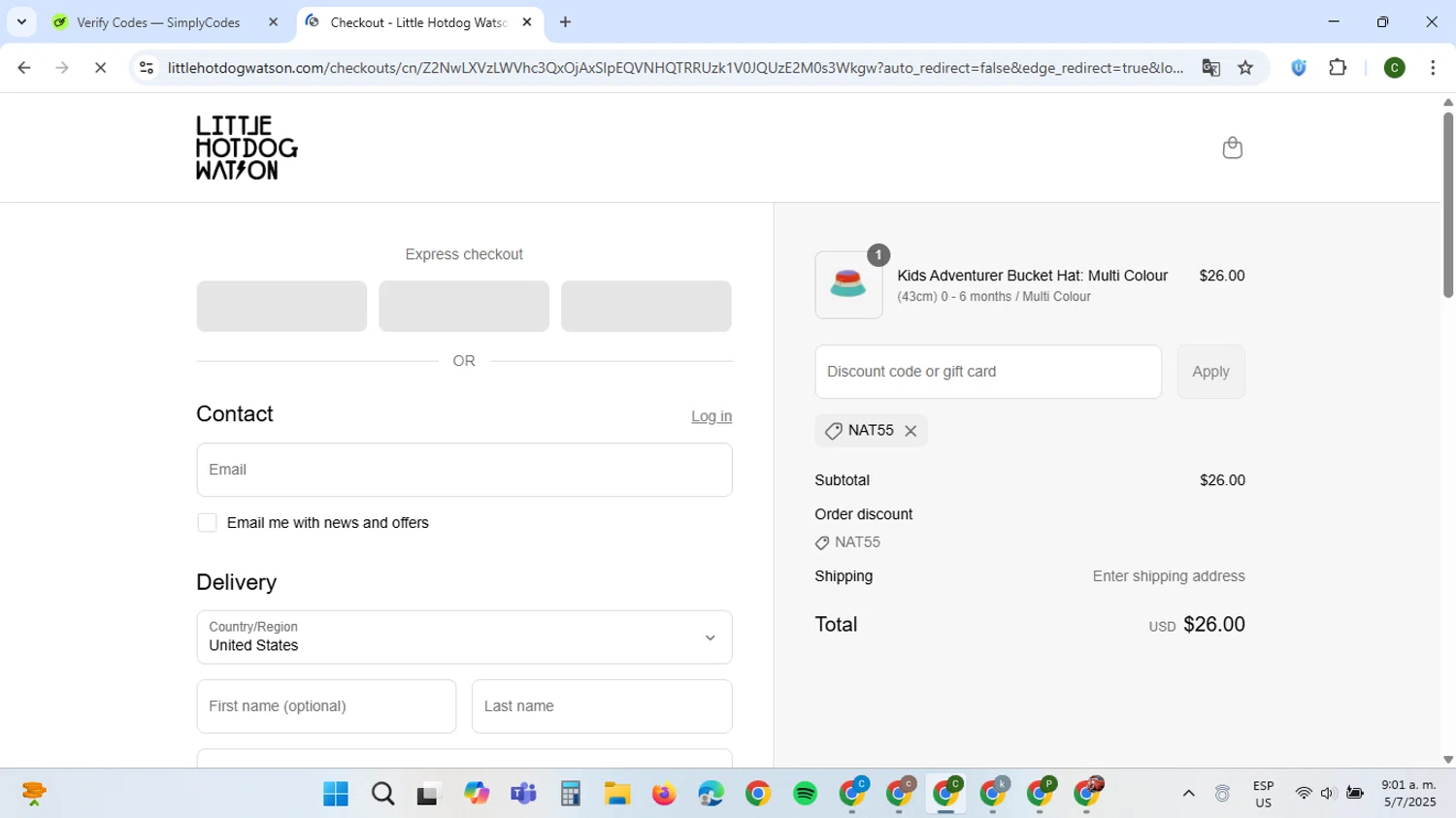Screen dimensions: 1456x818
Task: Click the middle express checkout placeholder button
Action: [464, 307]
